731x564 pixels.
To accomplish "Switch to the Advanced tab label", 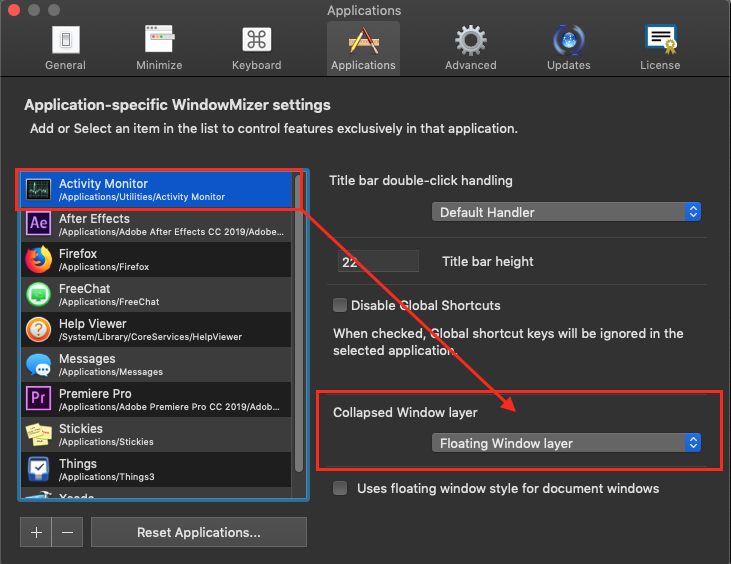I will (471, 65).
